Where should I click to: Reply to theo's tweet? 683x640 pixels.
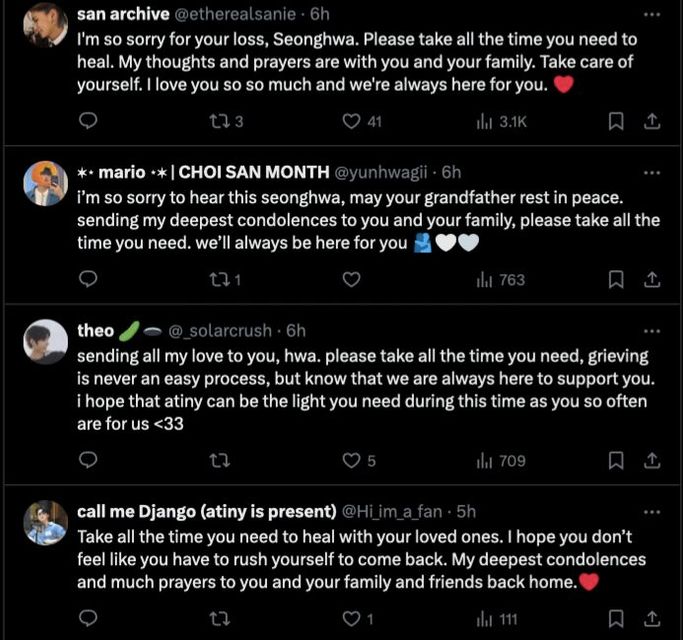tap(88, 461)
